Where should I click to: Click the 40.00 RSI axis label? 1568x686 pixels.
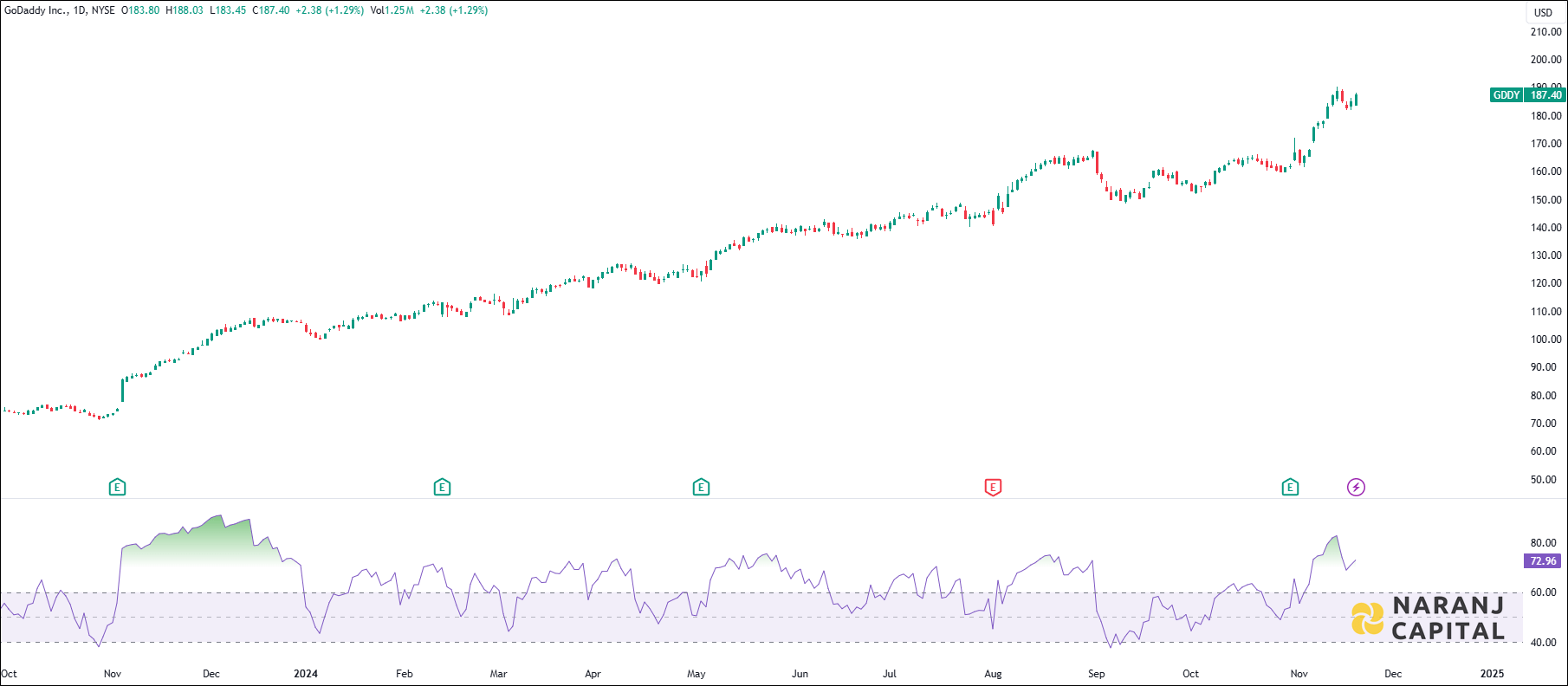coord(1543,643)
